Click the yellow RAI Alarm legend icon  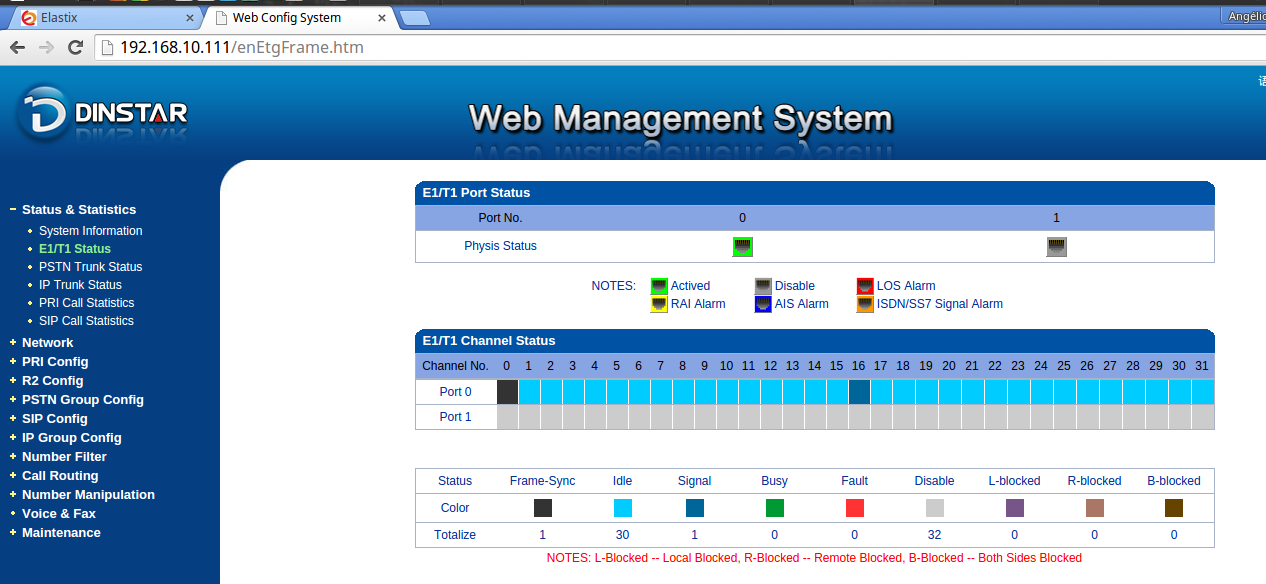[x=659, y=304]
